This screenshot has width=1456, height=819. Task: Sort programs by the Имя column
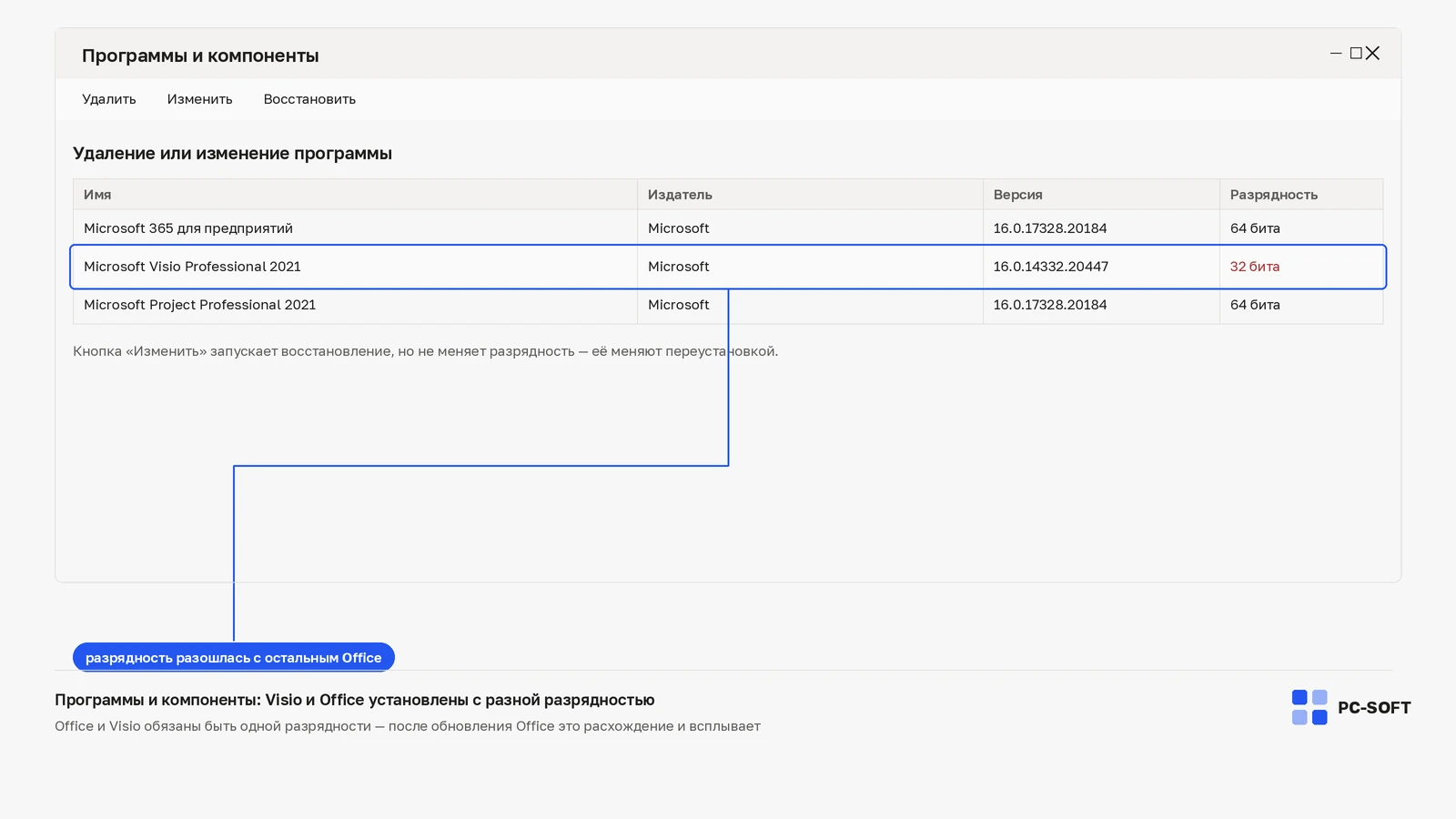(x=355, y=195)
